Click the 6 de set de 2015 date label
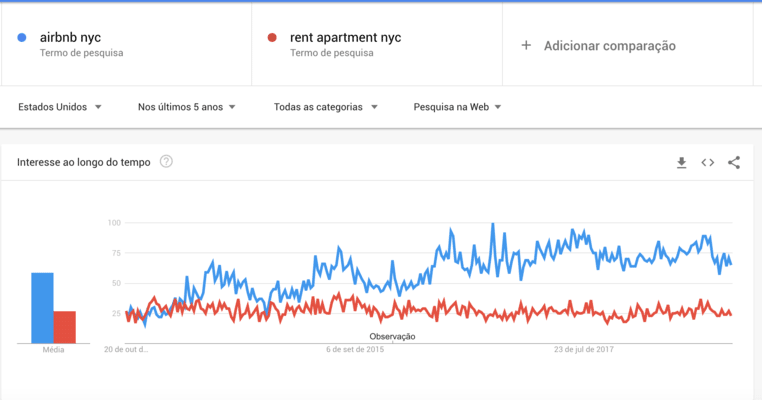Image resolution: width=762 pixels, height=400 pixels. click(x=355, y=350)
